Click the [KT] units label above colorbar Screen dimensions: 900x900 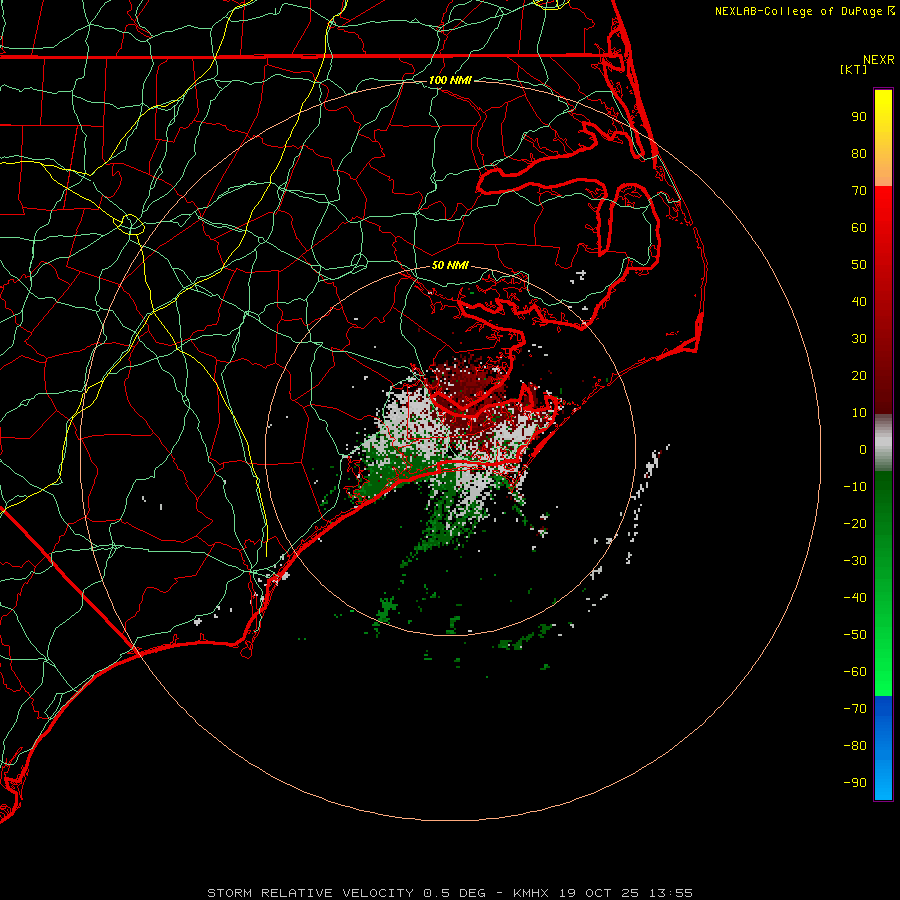click(x=853, y=69)
